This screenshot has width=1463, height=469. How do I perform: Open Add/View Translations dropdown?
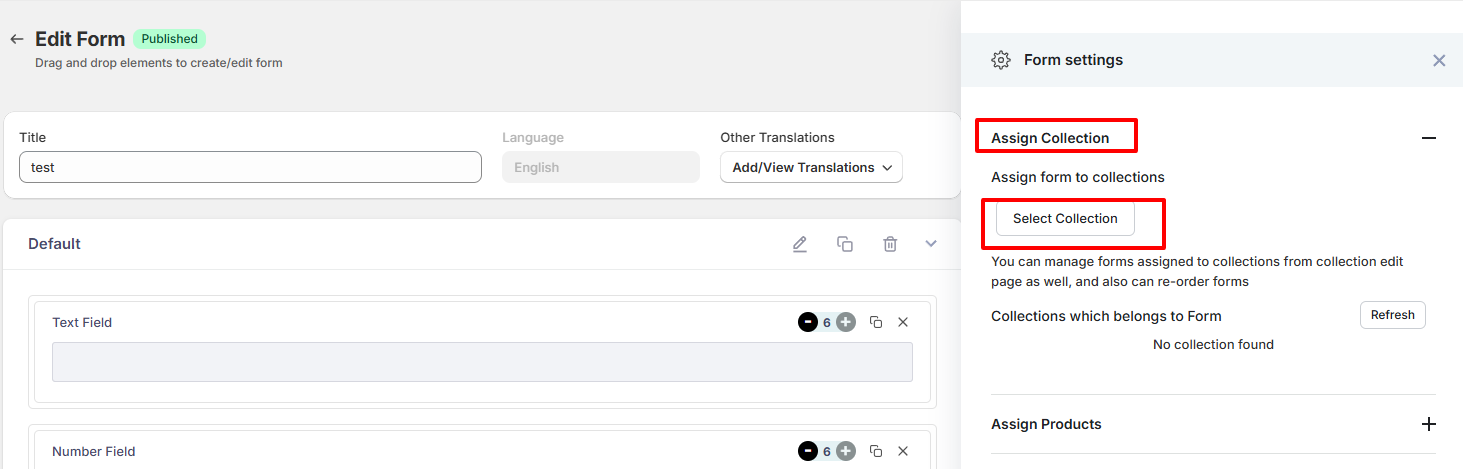[811, 167]
